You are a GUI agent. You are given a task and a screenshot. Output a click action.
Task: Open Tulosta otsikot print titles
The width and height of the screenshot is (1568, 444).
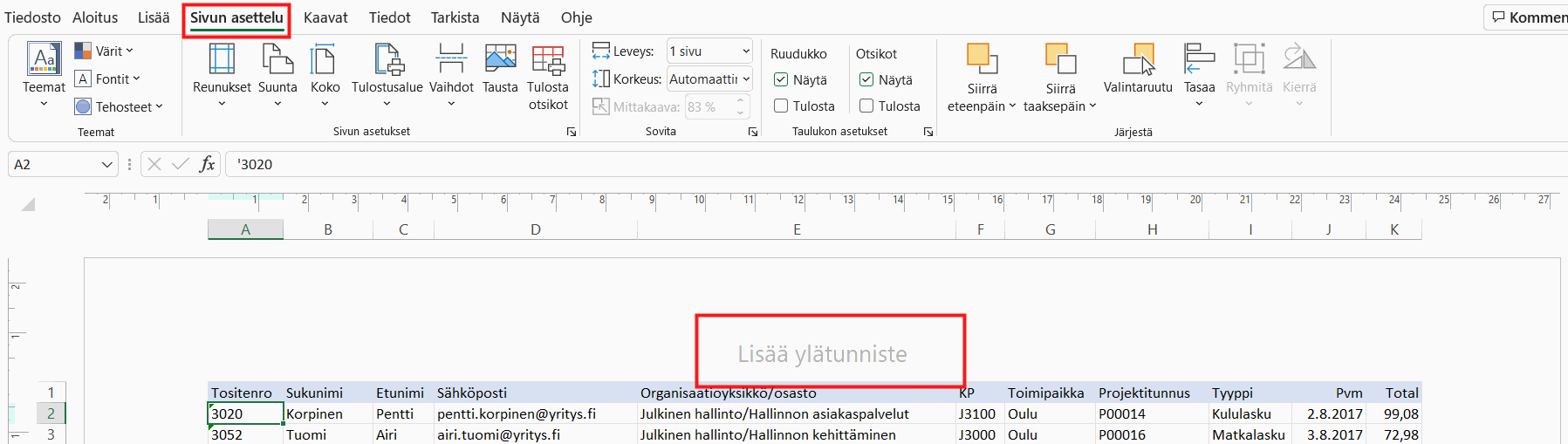coord(548,77)
